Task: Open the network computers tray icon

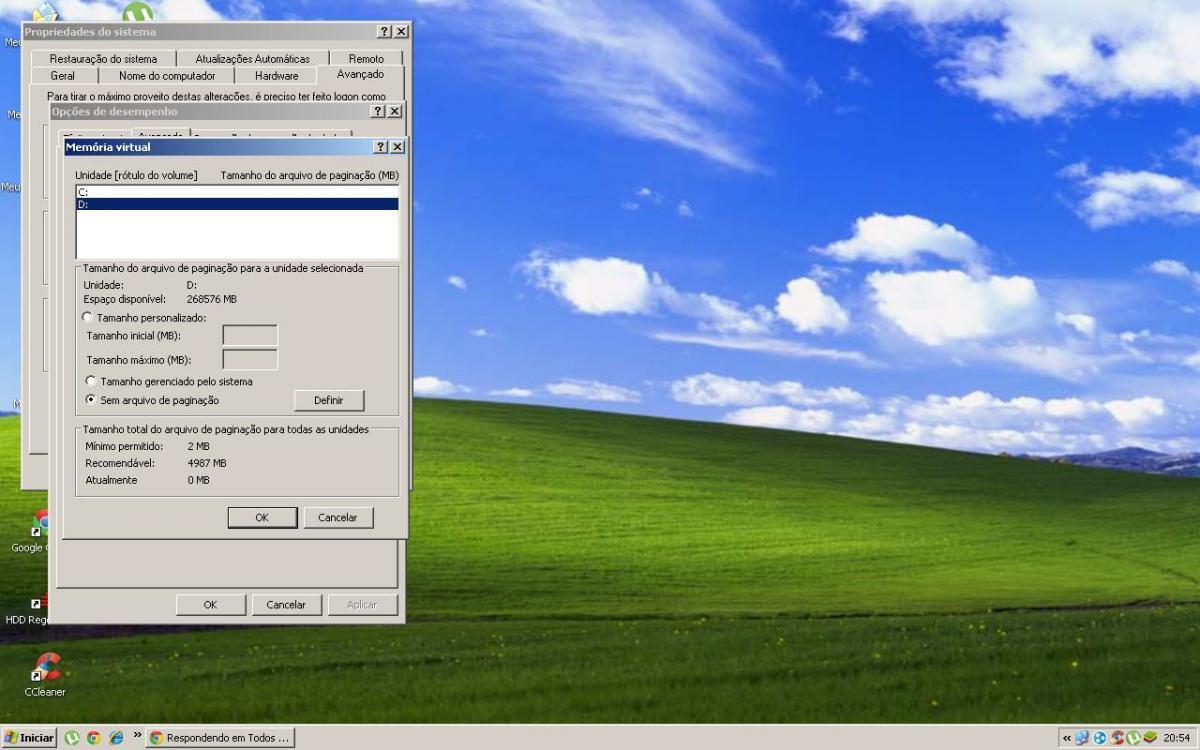Action: pyautogui.click(x=1082, y=738)
